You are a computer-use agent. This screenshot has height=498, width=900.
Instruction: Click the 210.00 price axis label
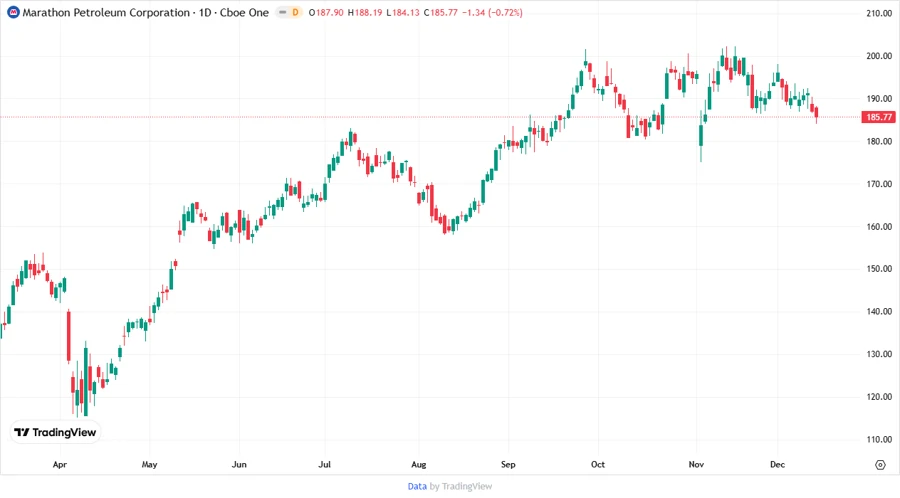tap(879, 13)
